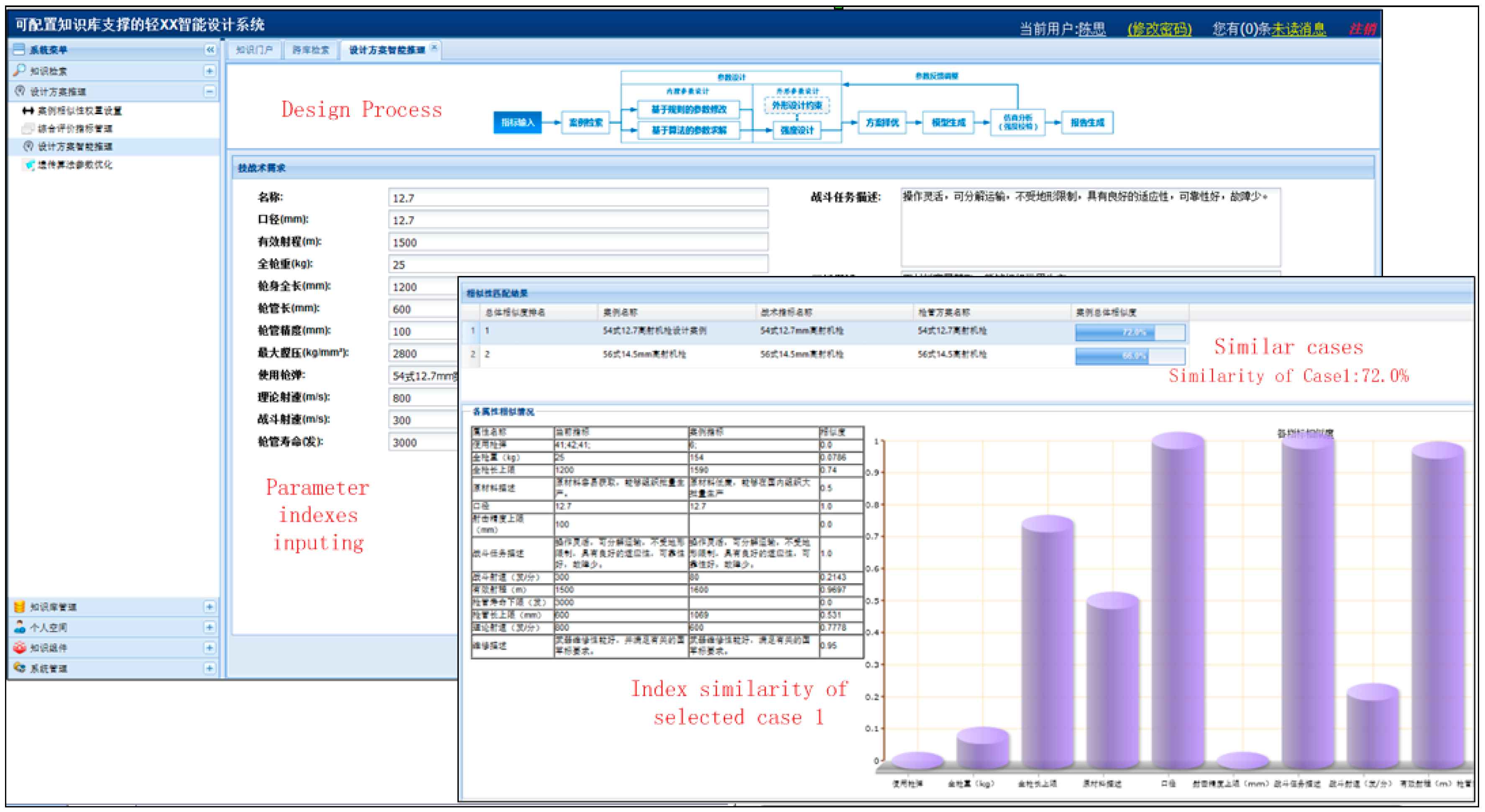Close the 设计方案智能推理 tab

(434, 47)
